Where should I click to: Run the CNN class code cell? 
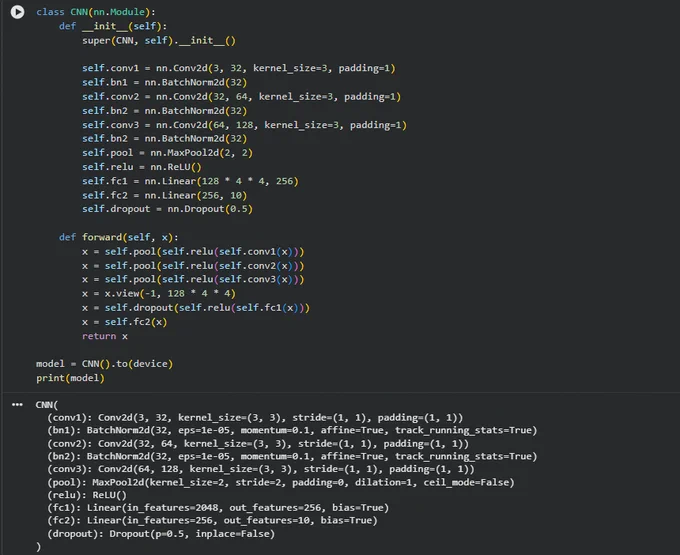[17, 12]
